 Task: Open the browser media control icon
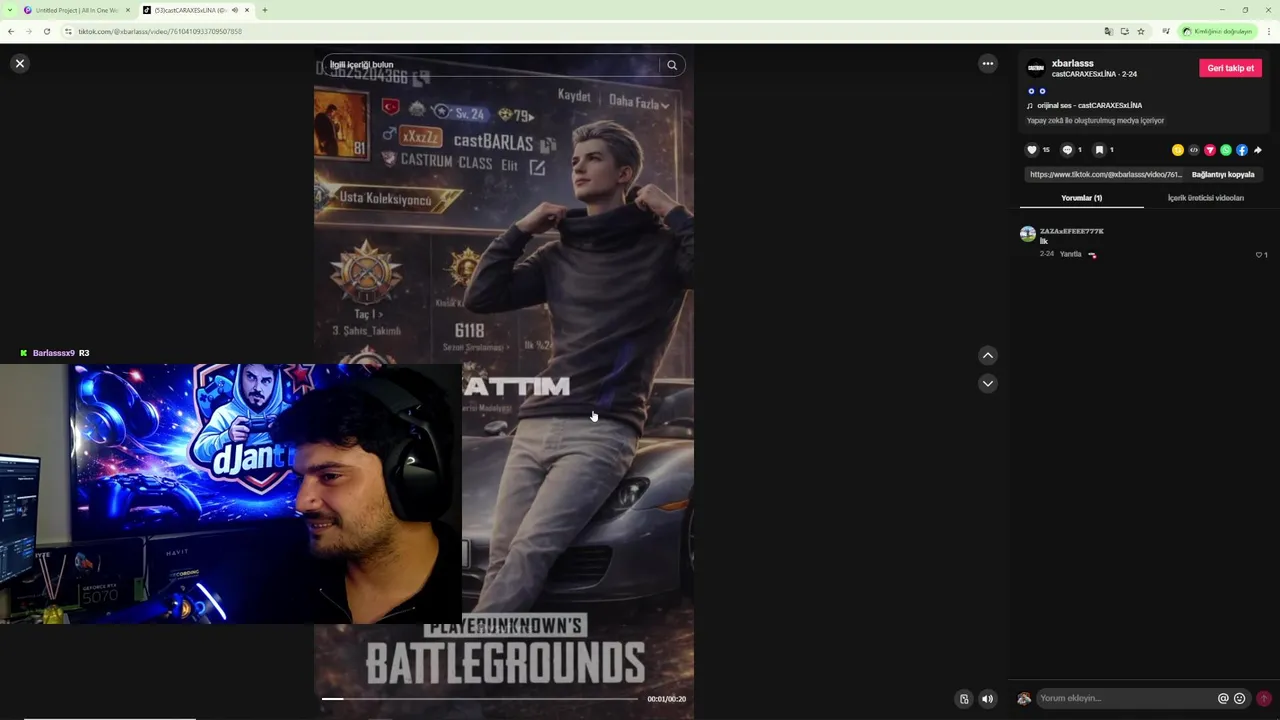[1166, 31]
